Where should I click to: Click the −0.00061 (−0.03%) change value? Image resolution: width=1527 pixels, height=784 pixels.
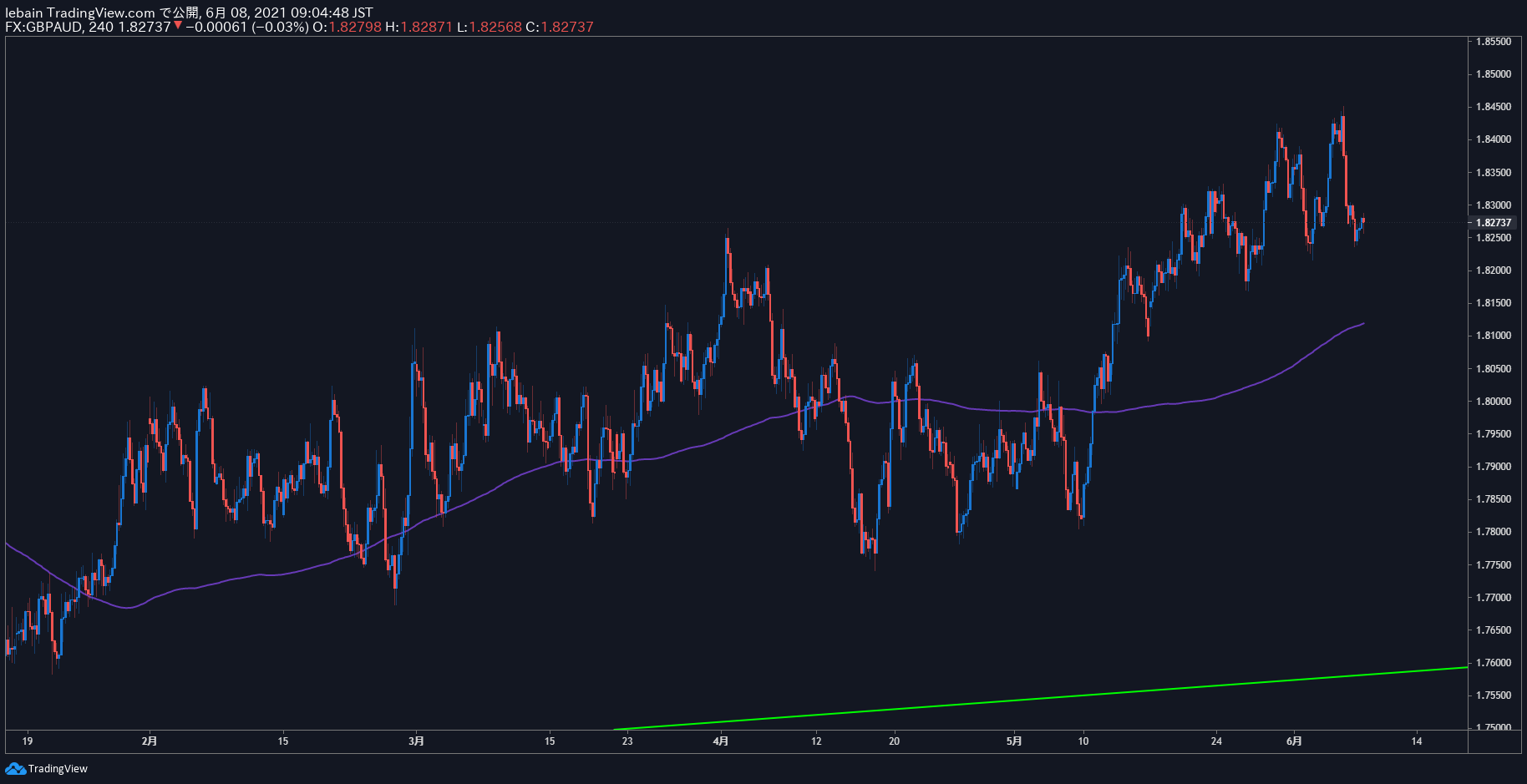pos(246,27)
